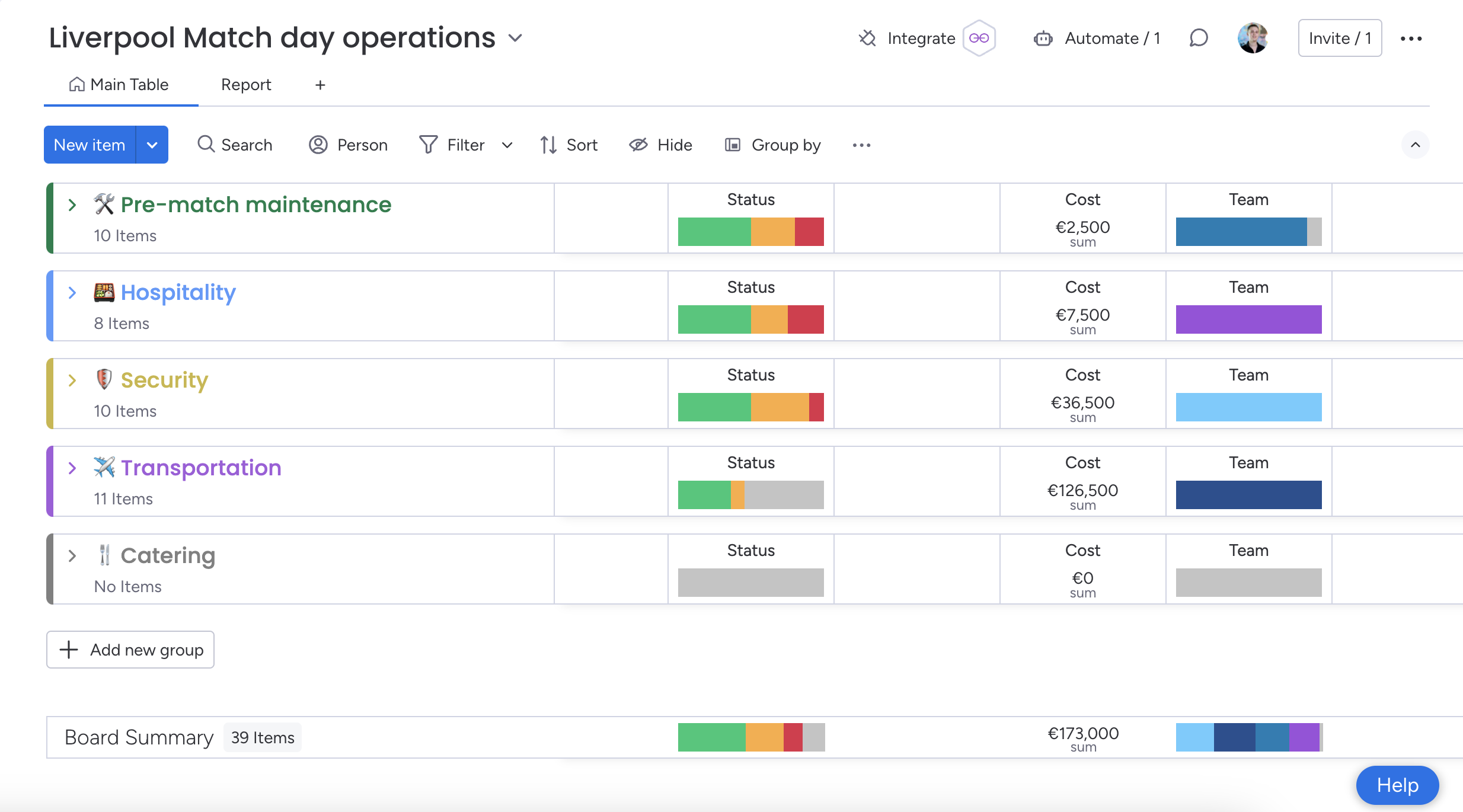Open the Integrate plug icon
1463x812 pixels.
point(867,39)
